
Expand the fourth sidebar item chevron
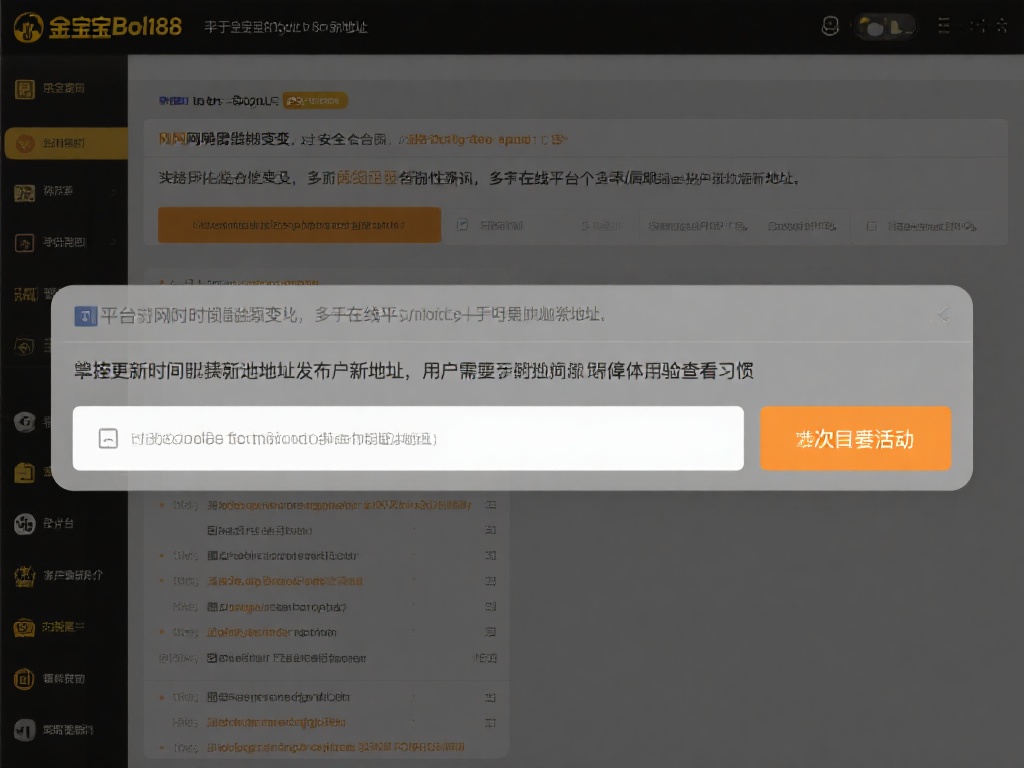(113, 241)
